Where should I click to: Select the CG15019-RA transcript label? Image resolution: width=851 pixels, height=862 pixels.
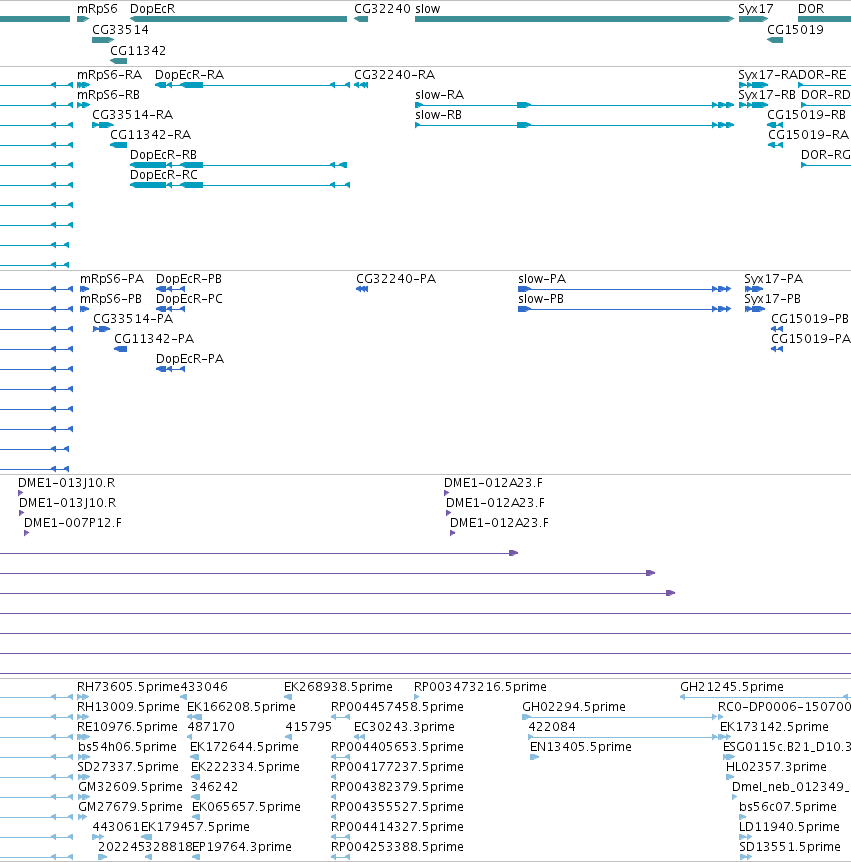click(809, 135)
